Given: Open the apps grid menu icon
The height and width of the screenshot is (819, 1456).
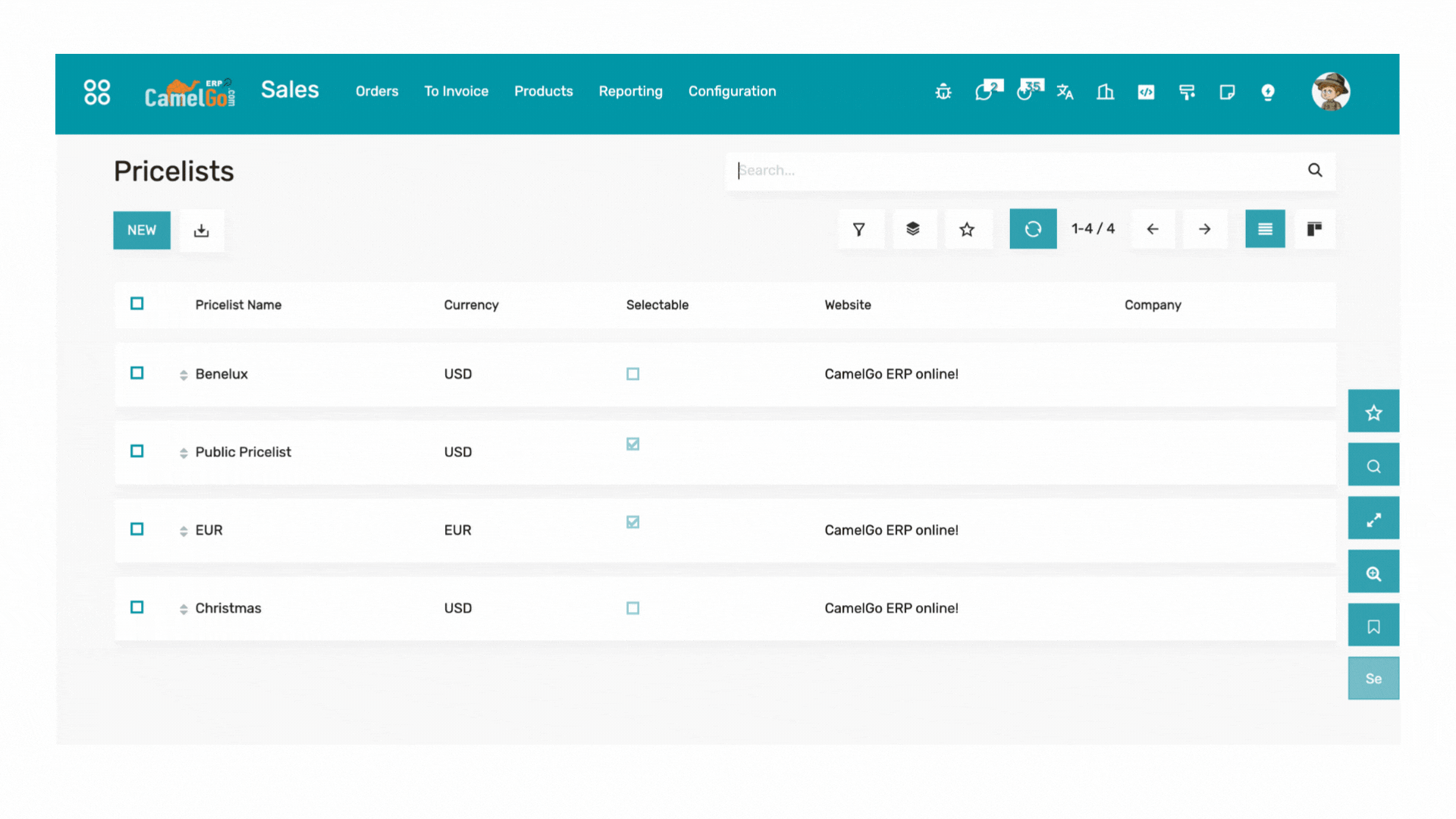Looking at the screenshot, I should pos(97,92).
